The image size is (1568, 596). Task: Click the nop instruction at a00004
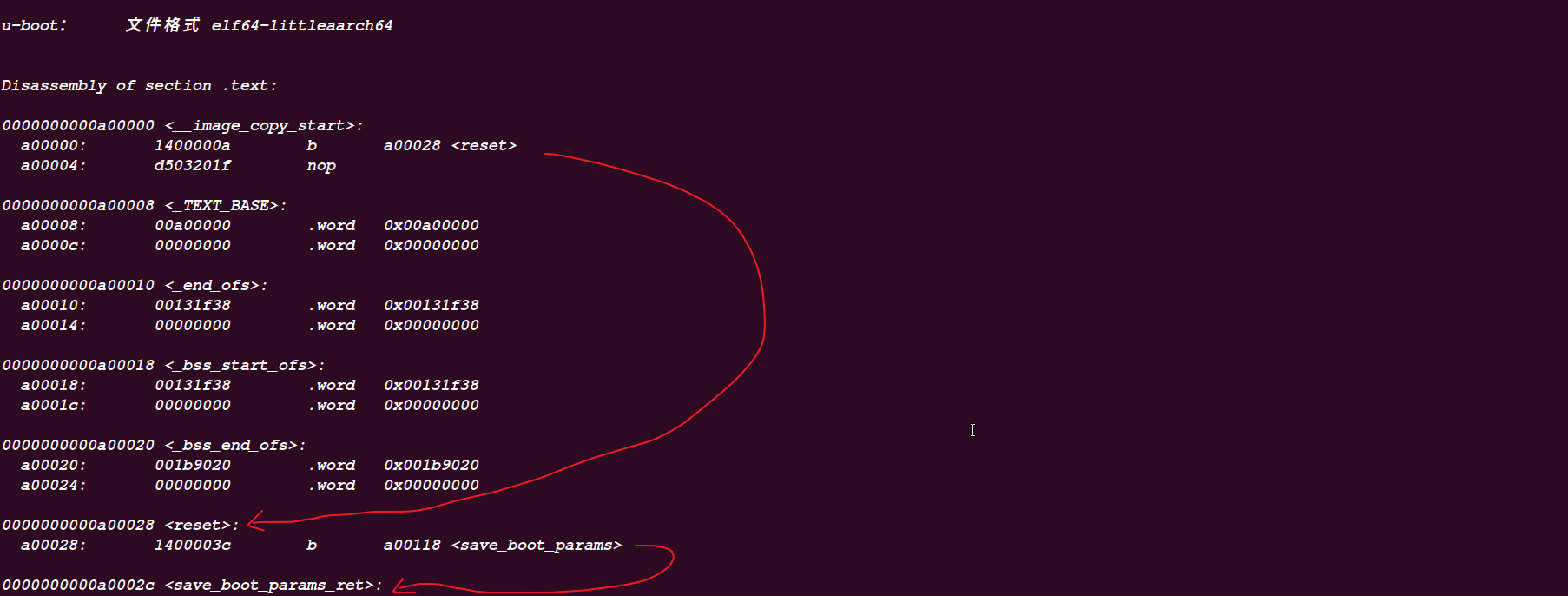pos(321,166)
